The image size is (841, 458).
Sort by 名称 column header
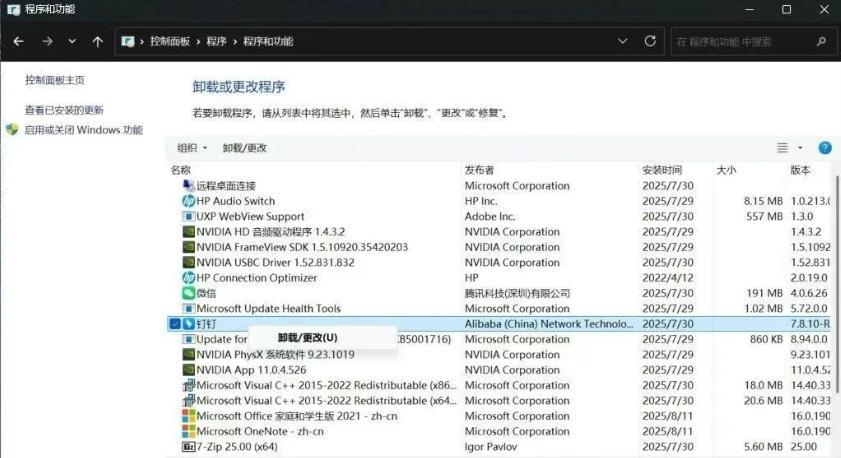click(180, 170)
